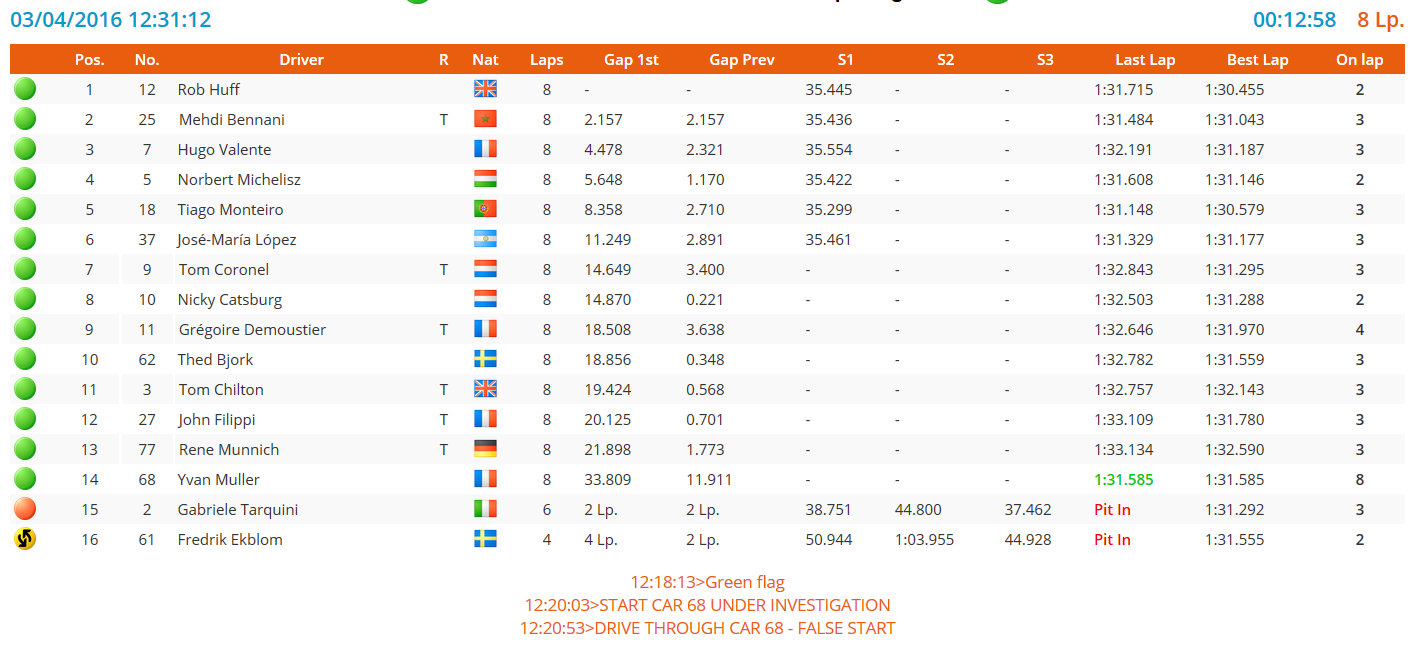1417x655 pixels.
Task: Click the Moroccan flag next to Mehdi Bennani
Action: tap(485, 119)
